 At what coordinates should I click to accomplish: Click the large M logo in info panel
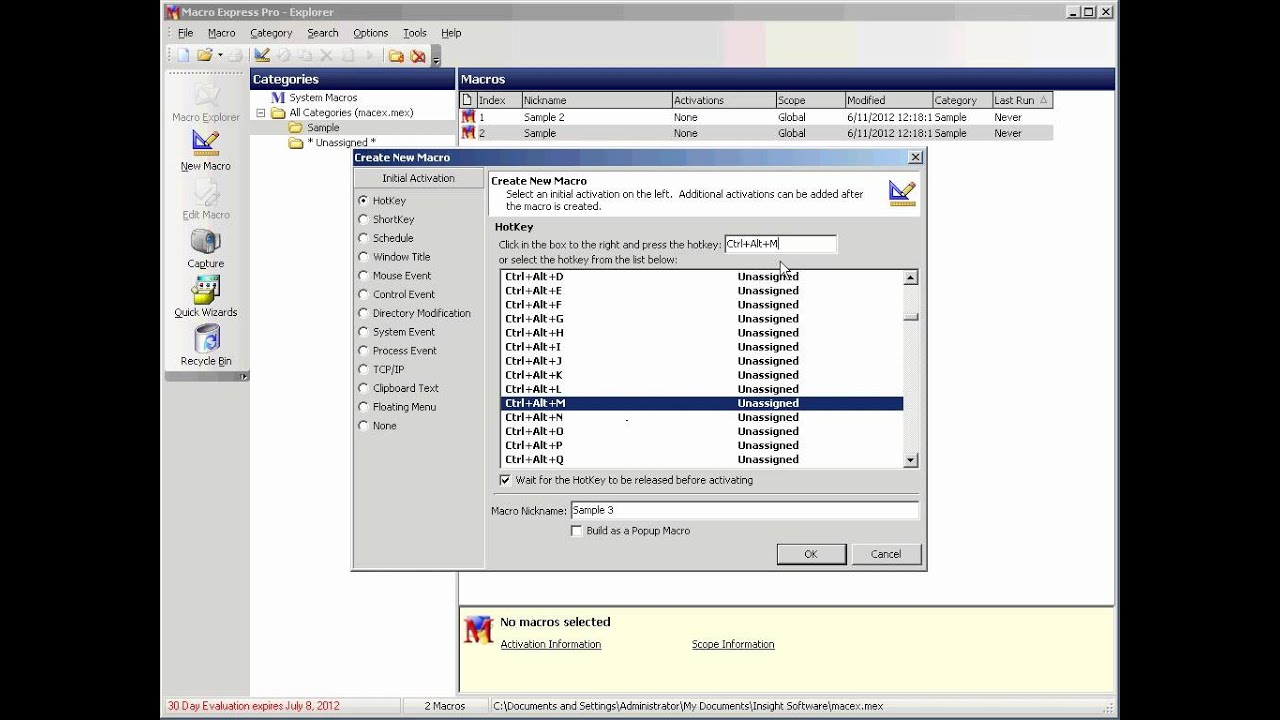[479, 629]
